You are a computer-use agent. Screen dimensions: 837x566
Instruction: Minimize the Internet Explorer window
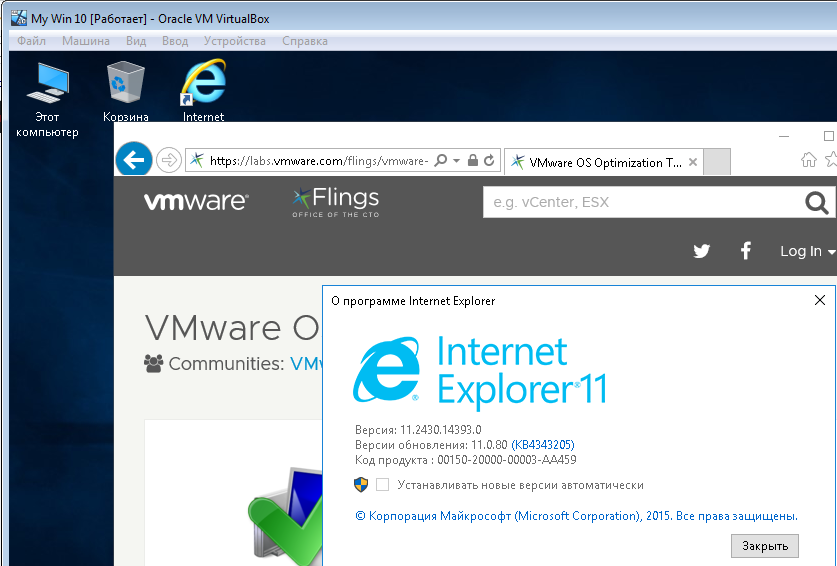pos(784,137)
